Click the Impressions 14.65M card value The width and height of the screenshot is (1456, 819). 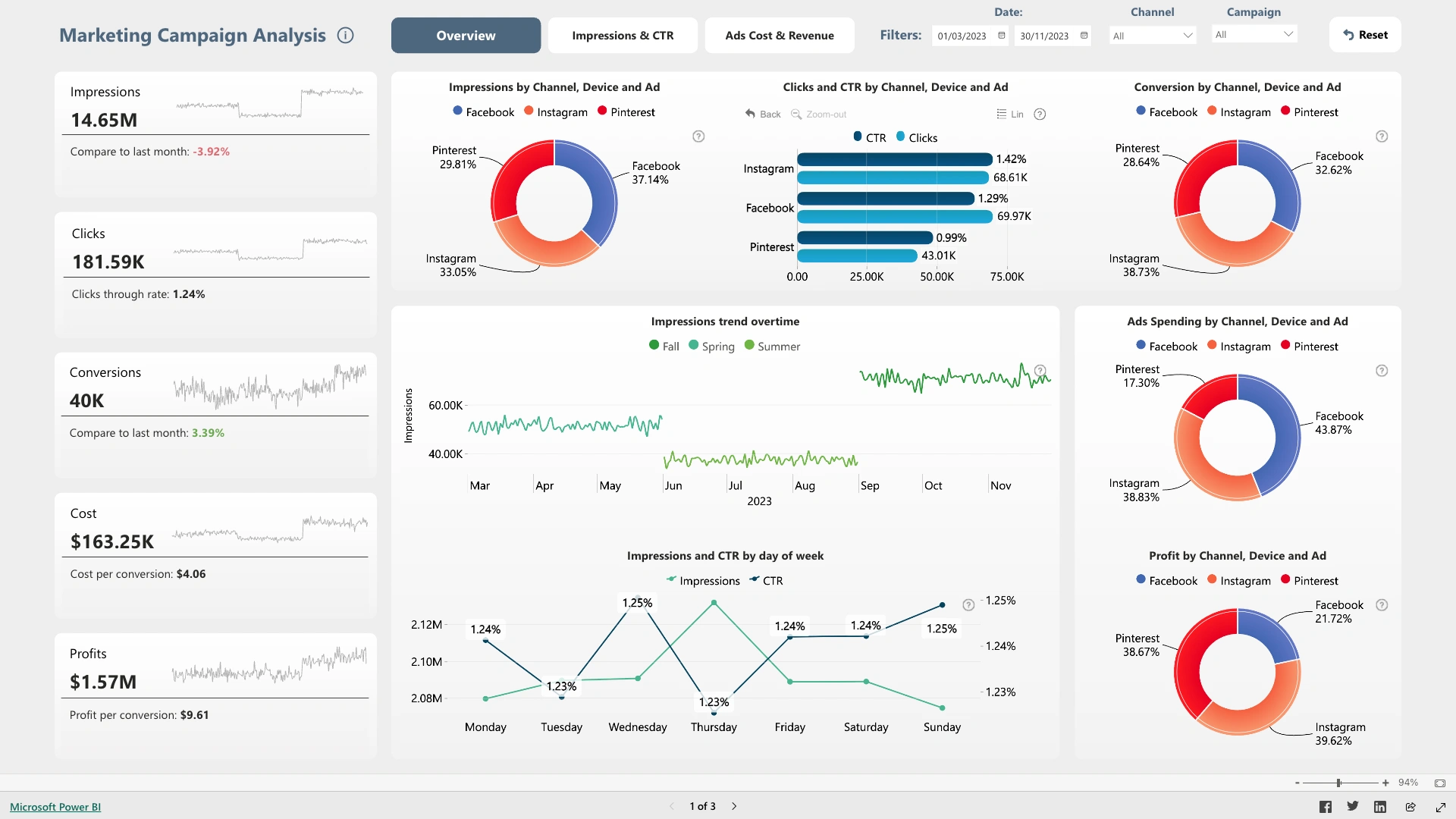pos(104,120)
